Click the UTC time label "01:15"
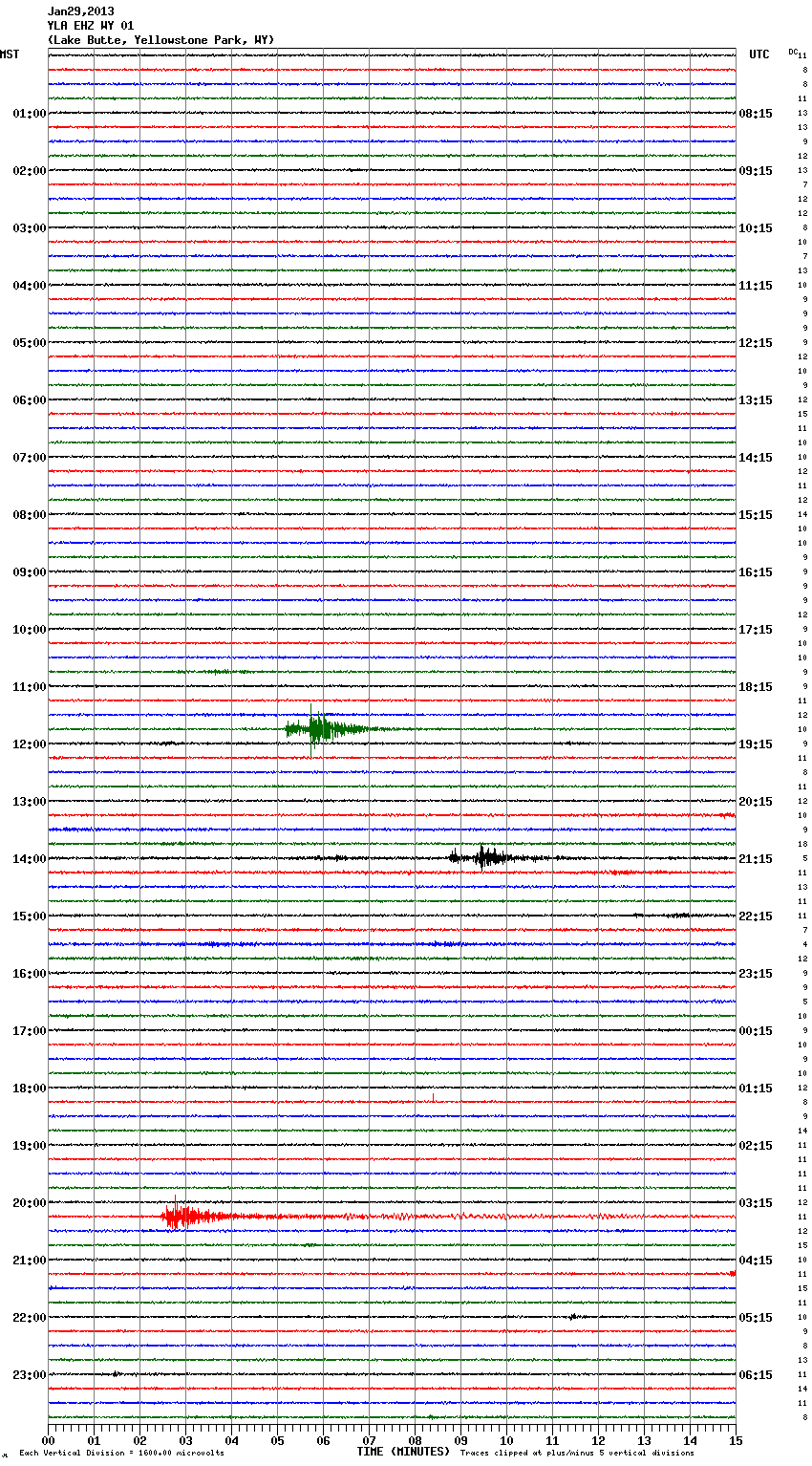The width and height of the screenshot is (812, 1466). 756,1089
